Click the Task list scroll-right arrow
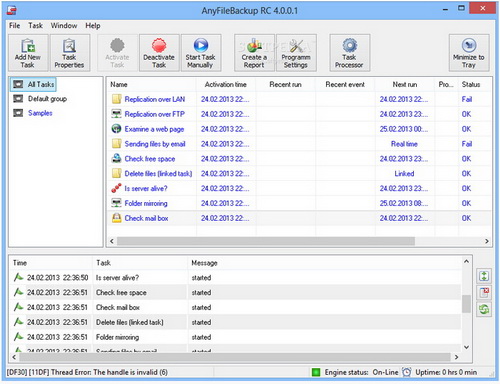This screenshot has width=500, height=384. (x=487, y=241)
